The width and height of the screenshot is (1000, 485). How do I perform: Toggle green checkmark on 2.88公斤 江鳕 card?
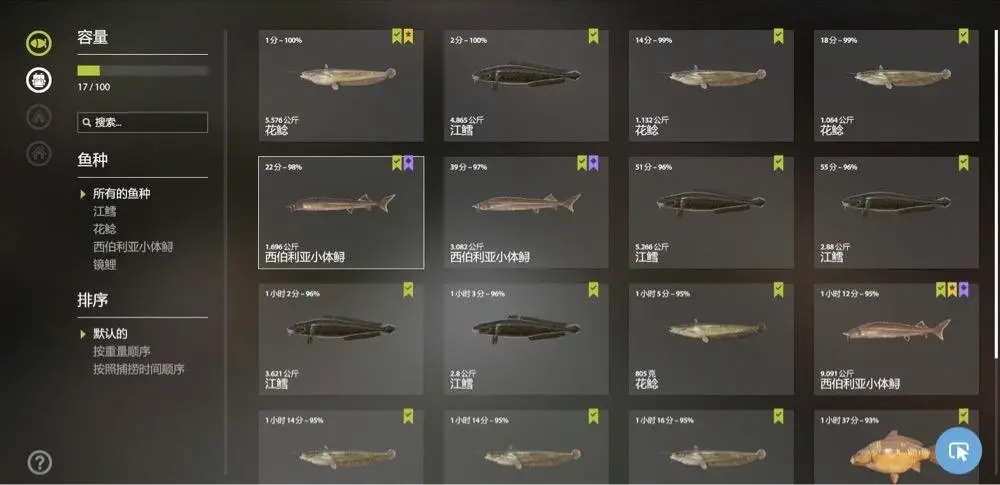pos(963,163)
